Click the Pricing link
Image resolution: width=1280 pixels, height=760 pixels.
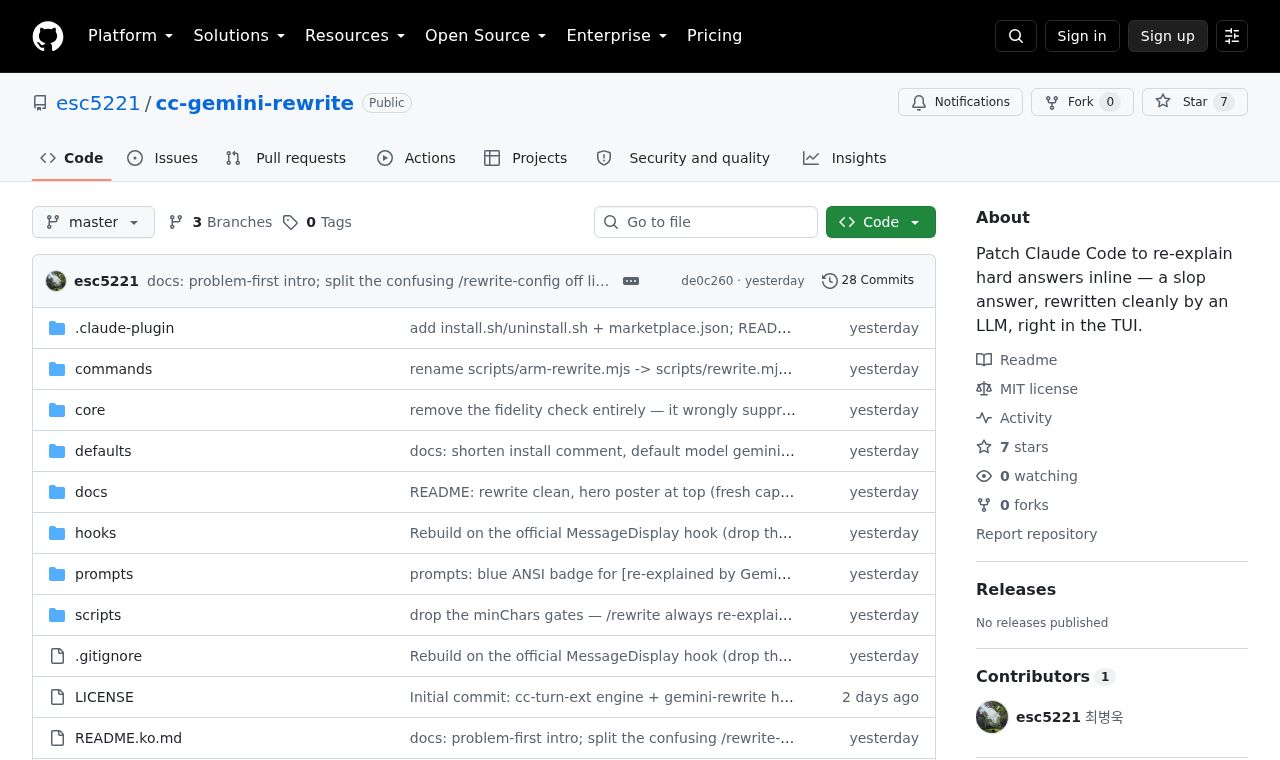click(x=714, y=36)
